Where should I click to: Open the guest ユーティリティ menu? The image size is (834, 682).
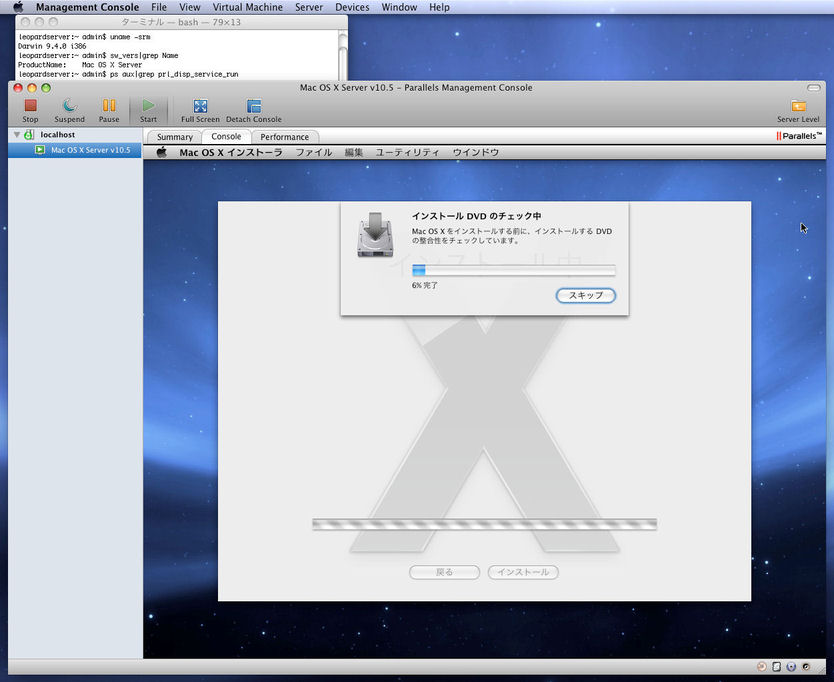[x=407, y=152]
